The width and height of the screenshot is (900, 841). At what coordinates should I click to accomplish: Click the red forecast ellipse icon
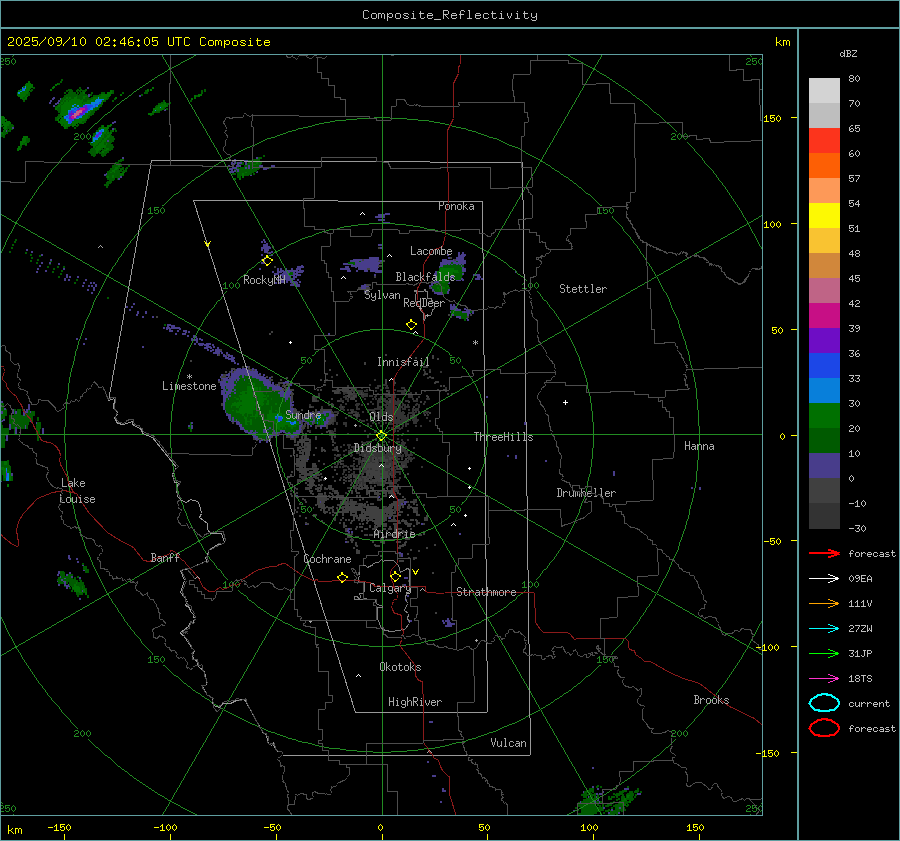pyautogui.click(x=824, y=728)
